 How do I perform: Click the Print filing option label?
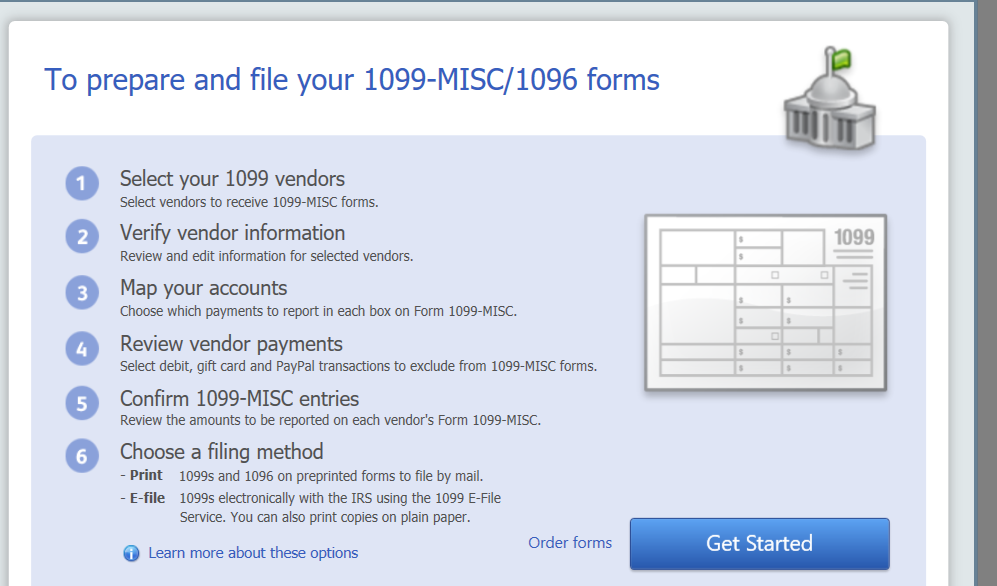(x=146, y=475)
